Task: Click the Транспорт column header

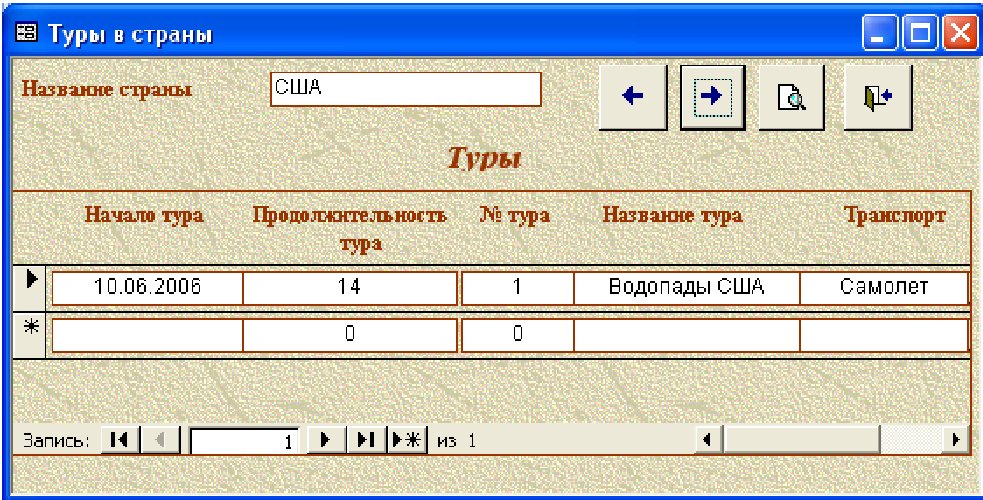Action: [x=895, y=216]
